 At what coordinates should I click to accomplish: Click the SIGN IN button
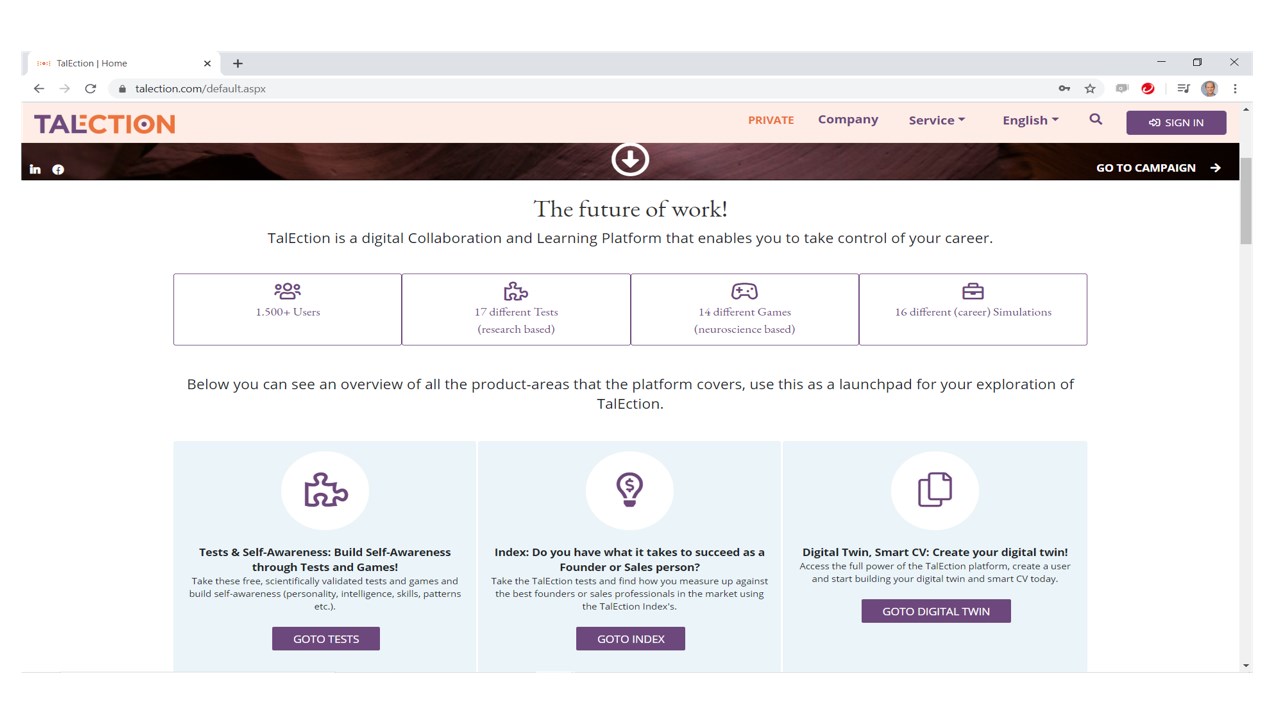point(1176,122)
